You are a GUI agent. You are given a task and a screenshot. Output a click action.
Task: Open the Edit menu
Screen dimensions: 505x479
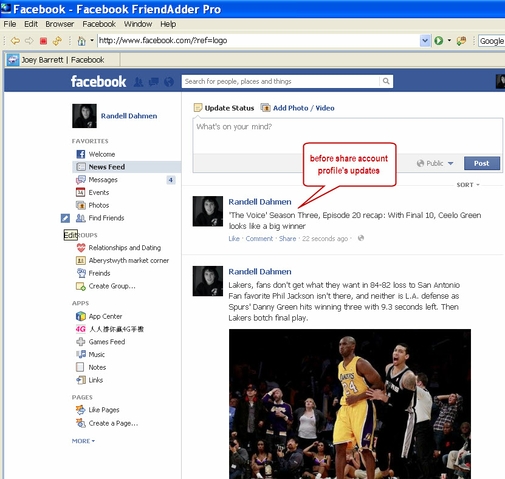click(31, 24)
